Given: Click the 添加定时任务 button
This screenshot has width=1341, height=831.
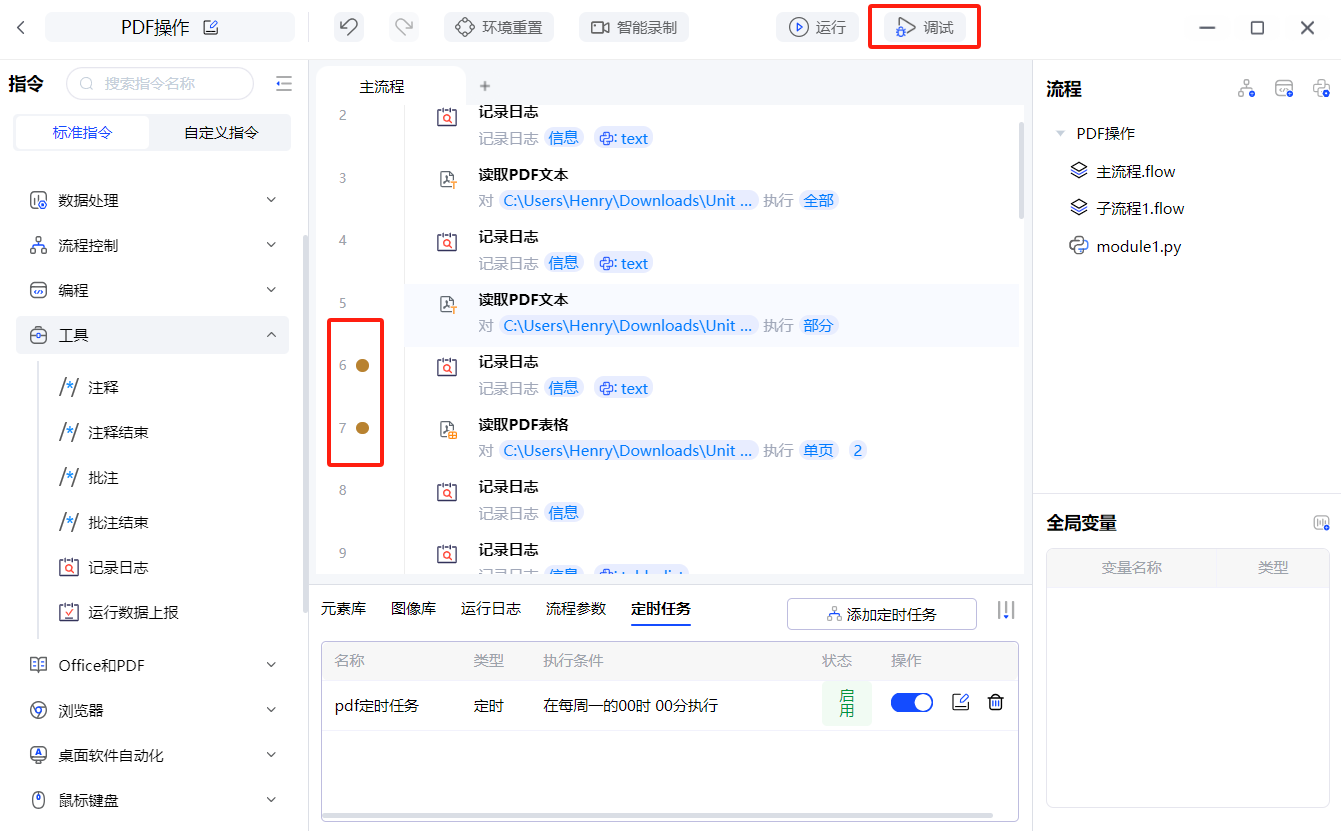Looking at the screenshot, I should pyautogui.click(x=881, y=614).
